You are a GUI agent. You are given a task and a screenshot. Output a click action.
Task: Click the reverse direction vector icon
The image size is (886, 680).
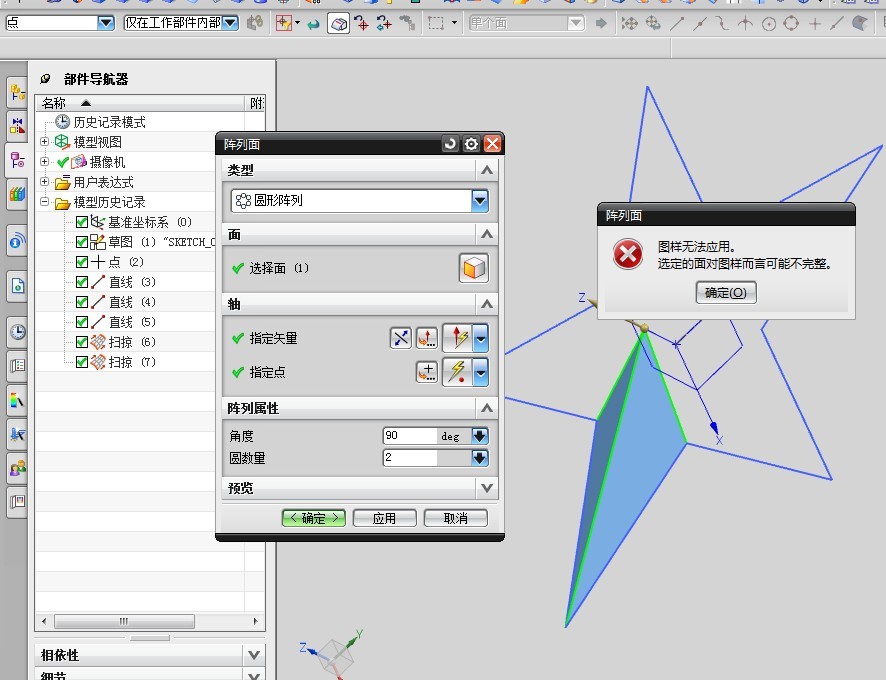pyautogui.click(x=401, y=338)
